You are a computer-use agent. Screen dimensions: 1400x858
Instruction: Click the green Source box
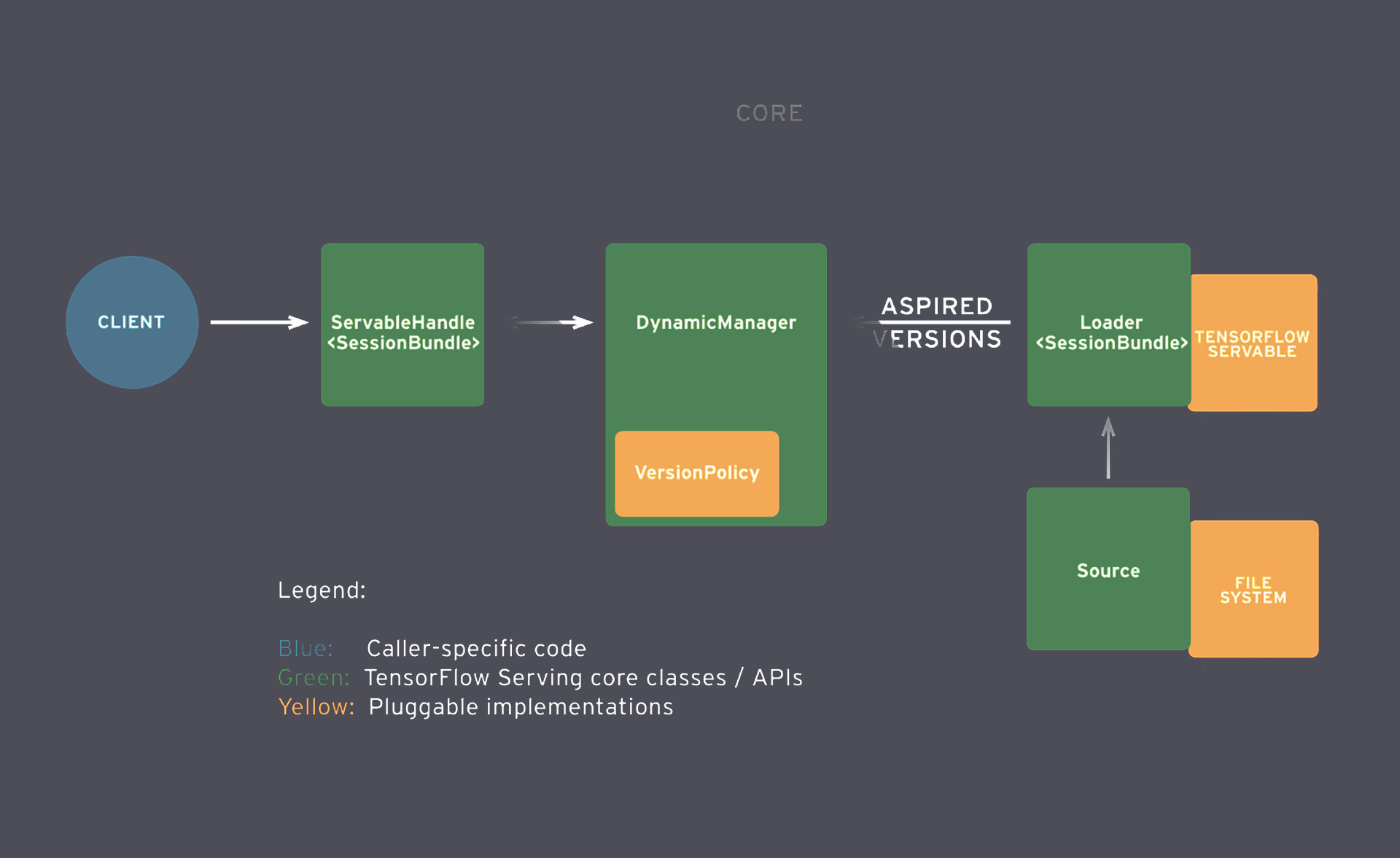[x=1108, y=569]
